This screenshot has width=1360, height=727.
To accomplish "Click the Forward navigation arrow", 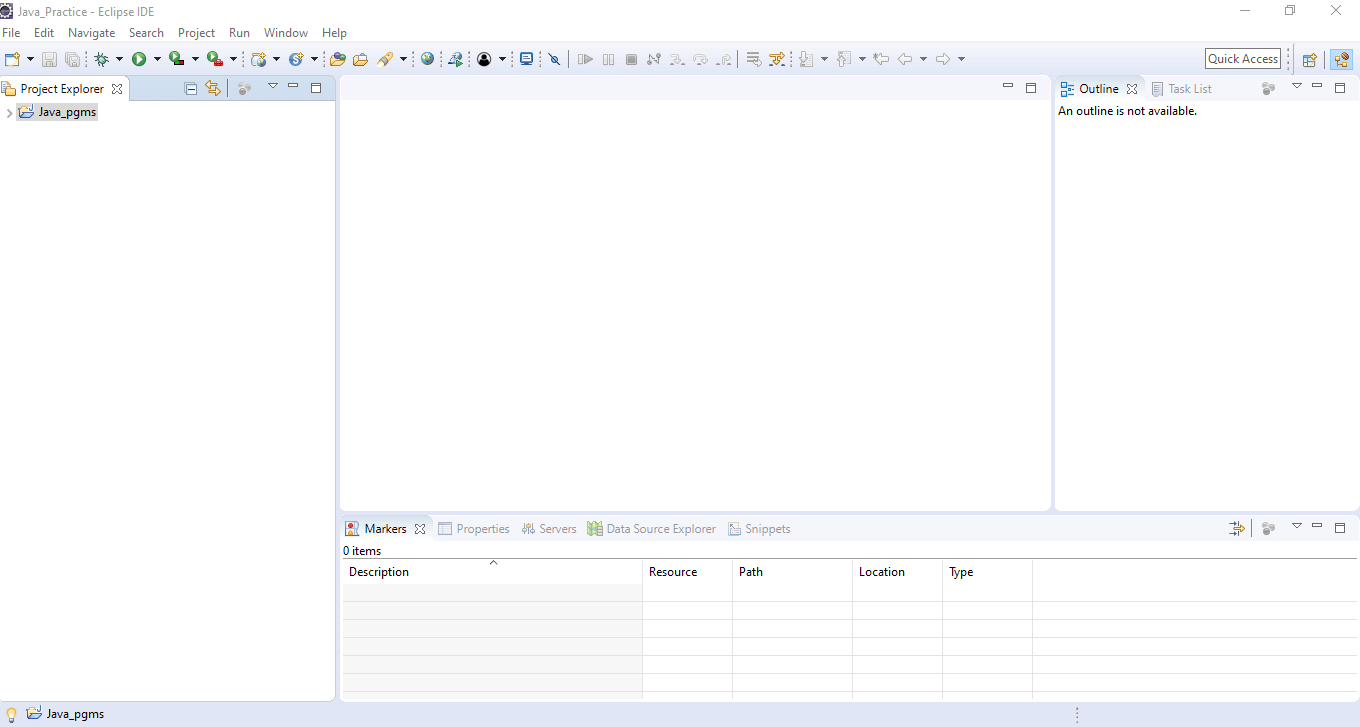I will pos(942,59).
